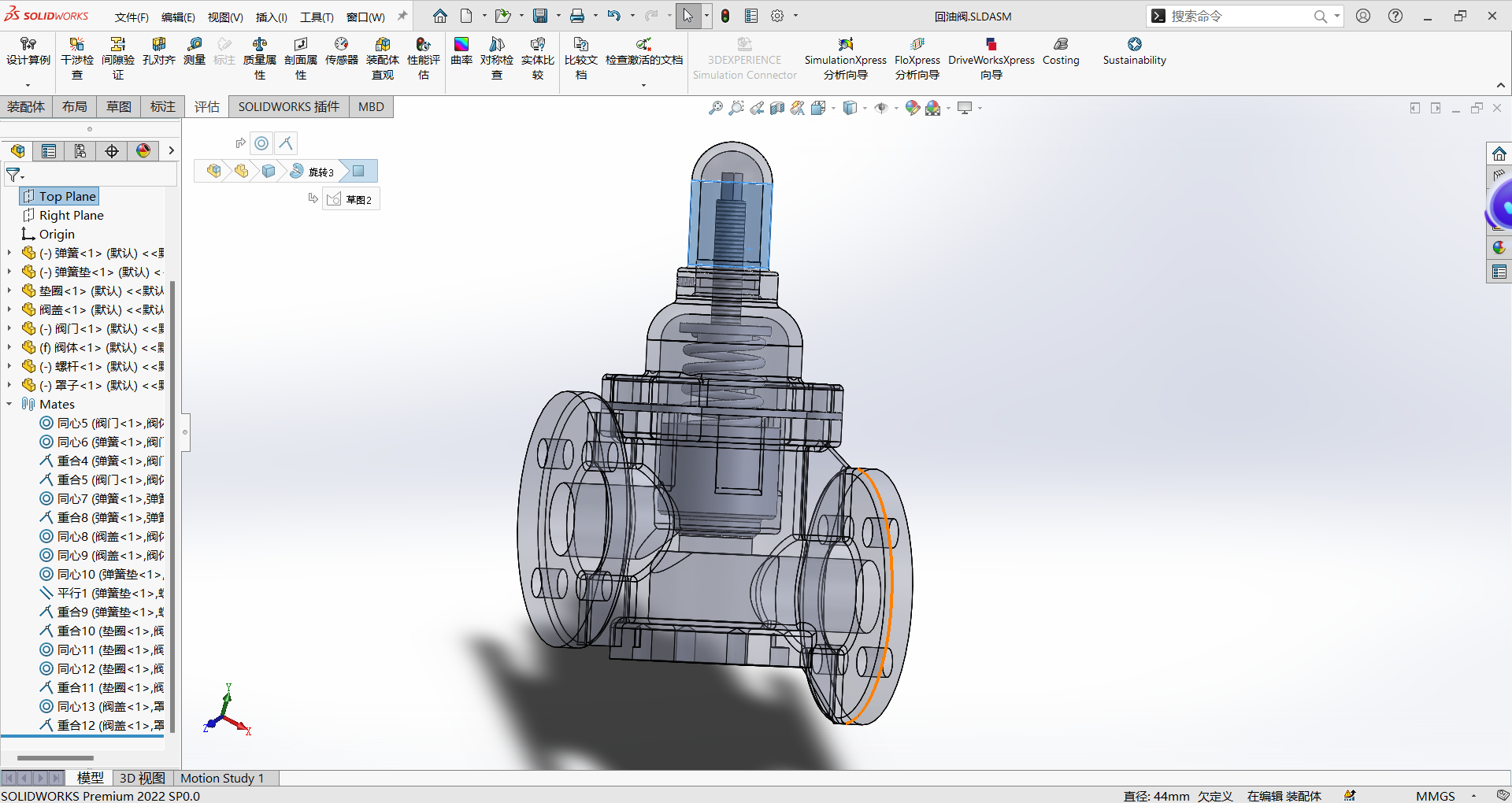Open Clearance Verification (间隙验证) tool
Image resolution: width=1512 pixels, height=803 pixels.
118,59
